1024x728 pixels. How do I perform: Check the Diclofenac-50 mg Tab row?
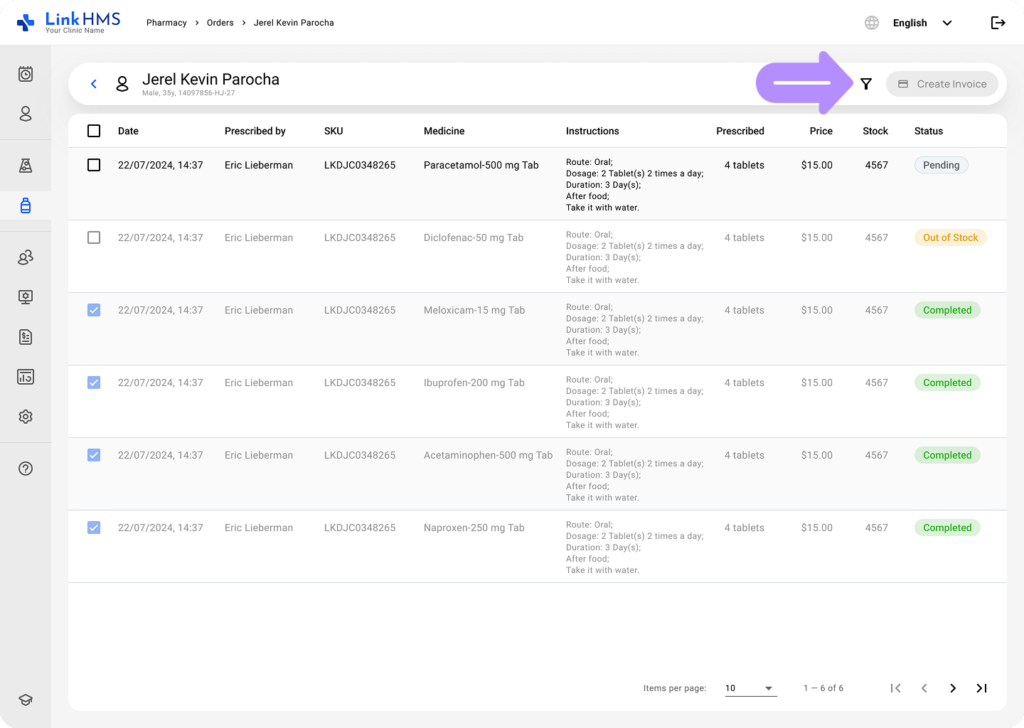[x=94, y=238]
